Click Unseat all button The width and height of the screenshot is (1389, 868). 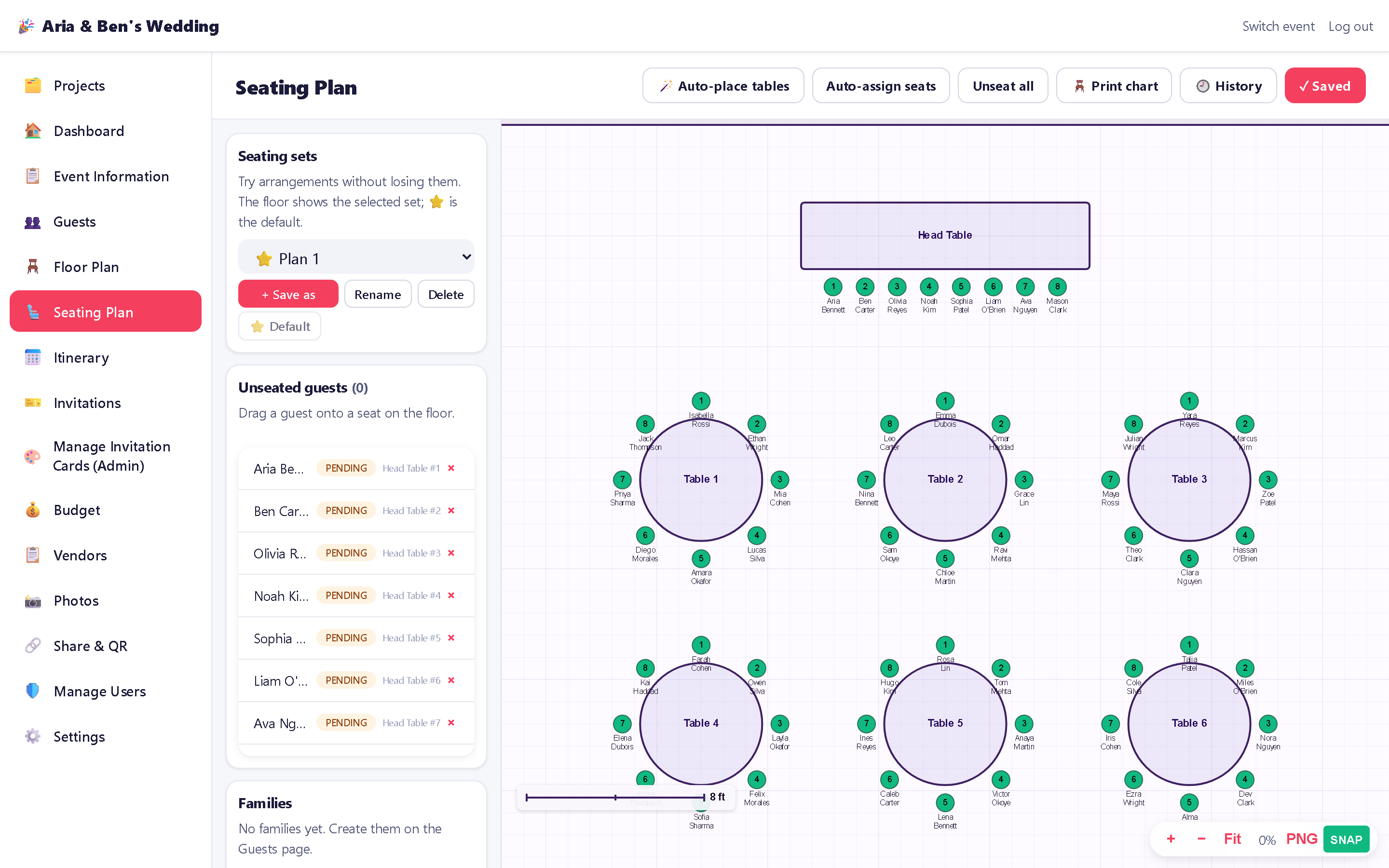point(1003,85)
